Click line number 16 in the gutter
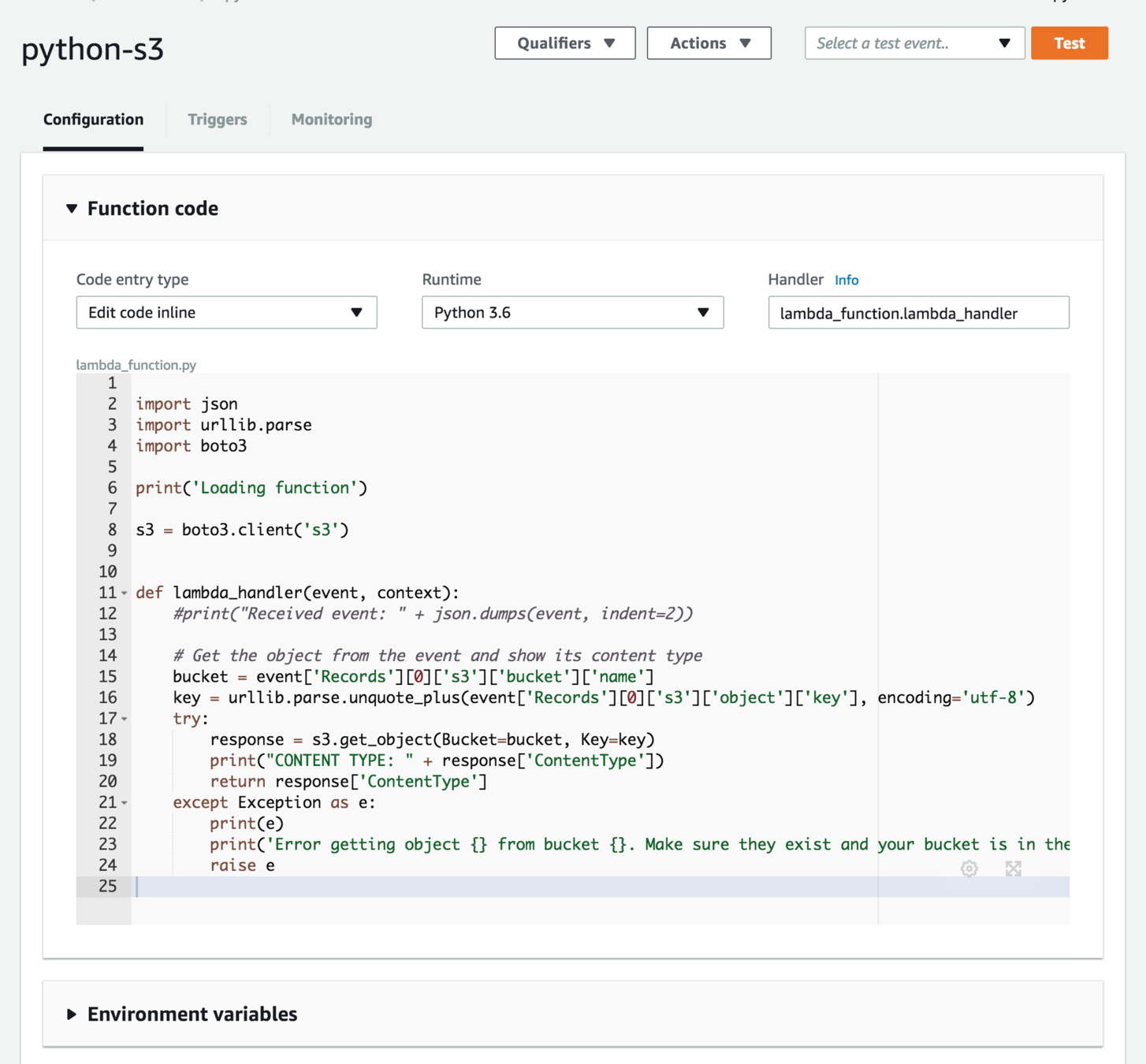The height and width of the screenshot is (1064, 1146). pos(108,698)
